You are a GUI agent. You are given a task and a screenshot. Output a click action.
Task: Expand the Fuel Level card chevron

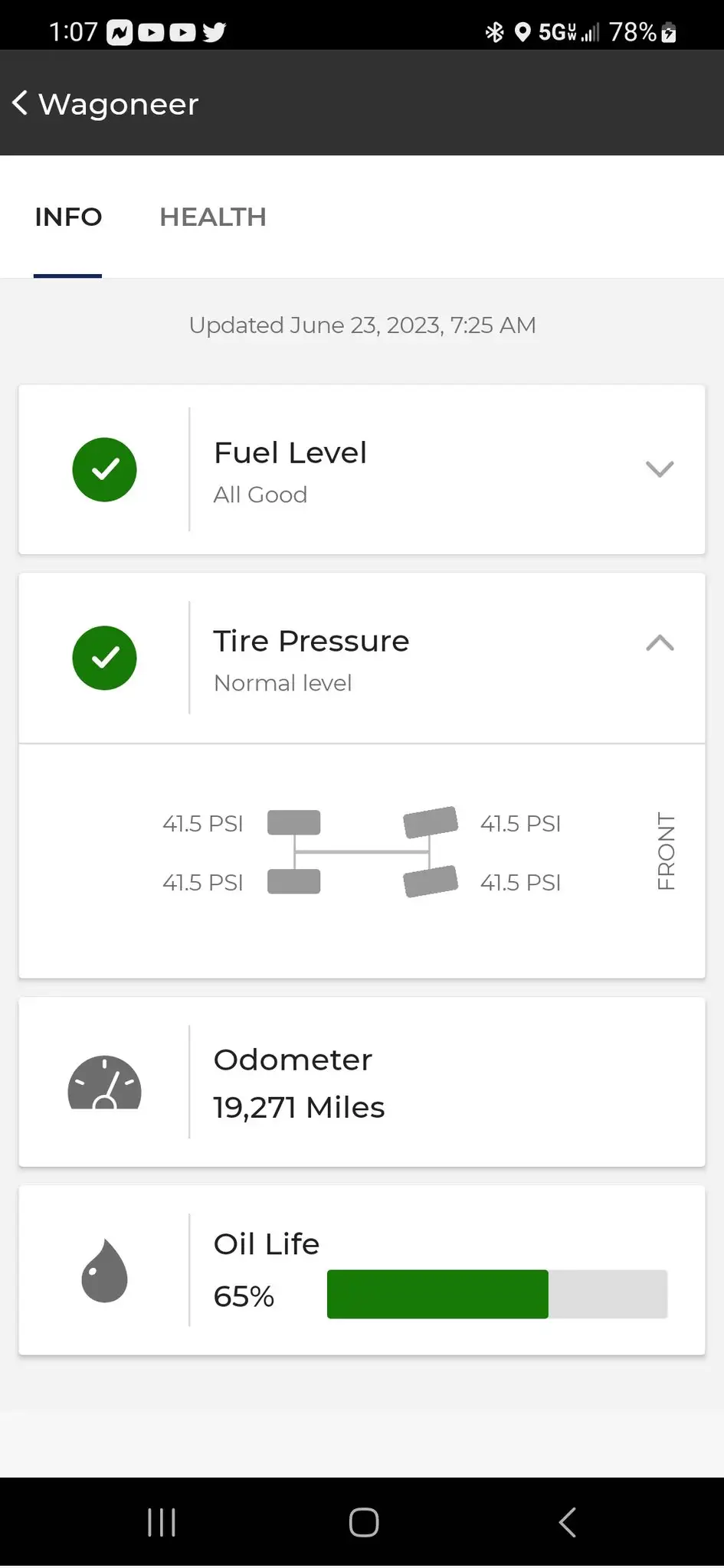(660, 469)
